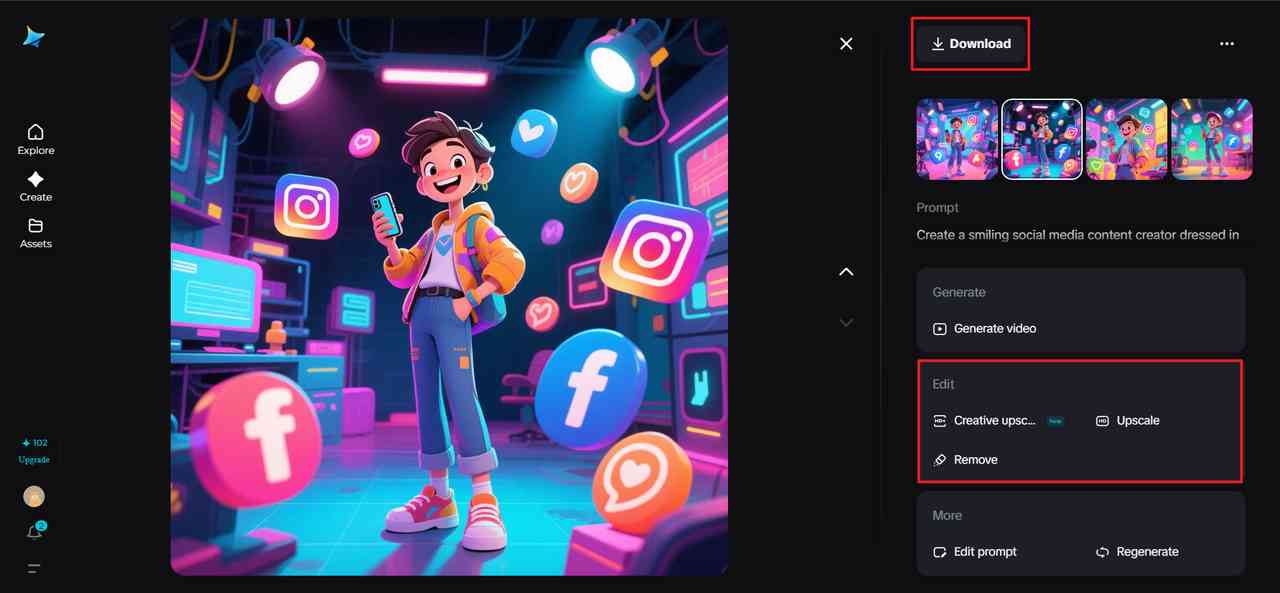This screenshot has width=1280, height=593.
Task: Go to previous image with up chevron
Action: click(x=846, y=272)
